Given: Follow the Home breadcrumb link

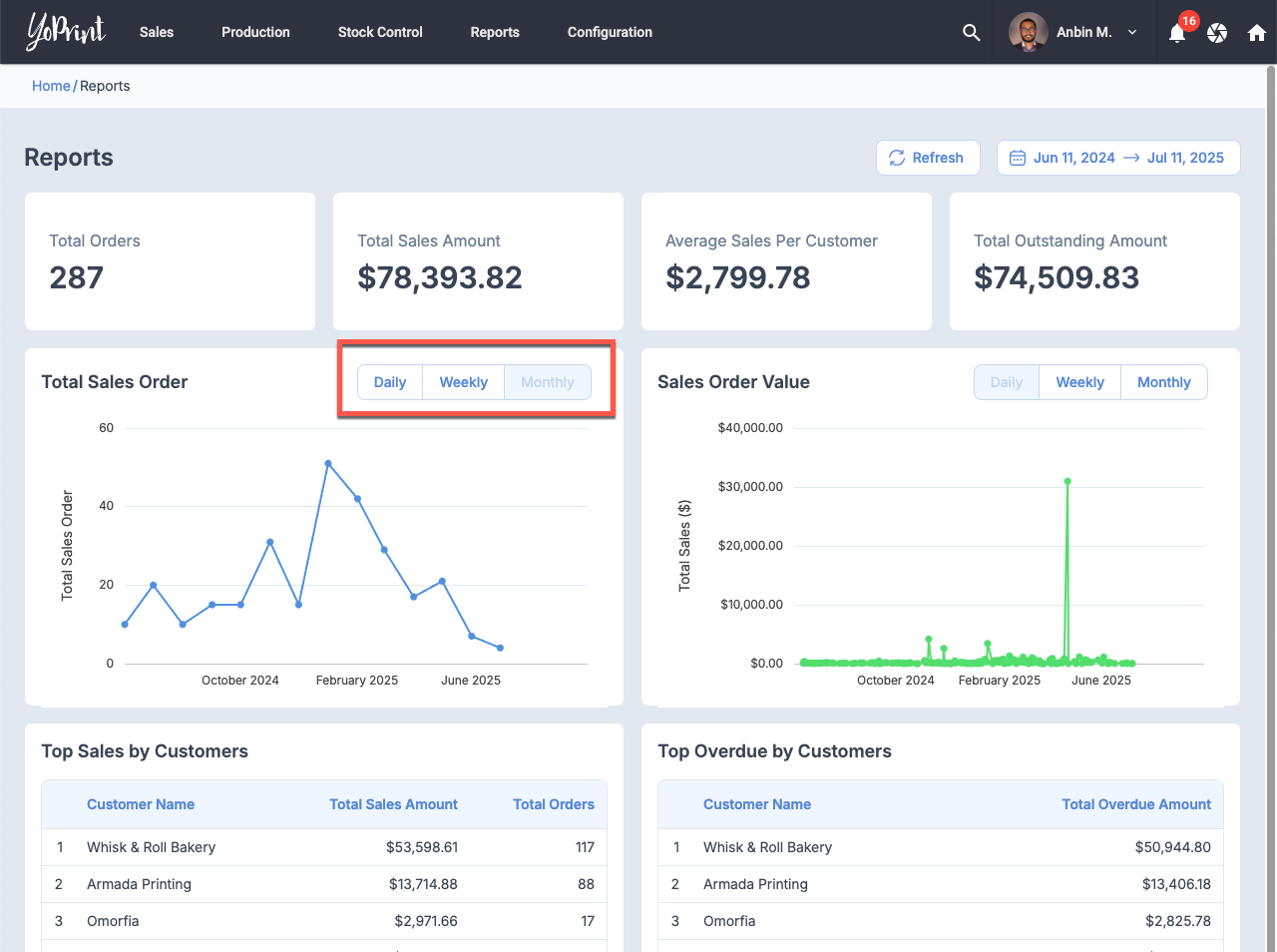Looking at the screenshot, I should tap(51, 86).
